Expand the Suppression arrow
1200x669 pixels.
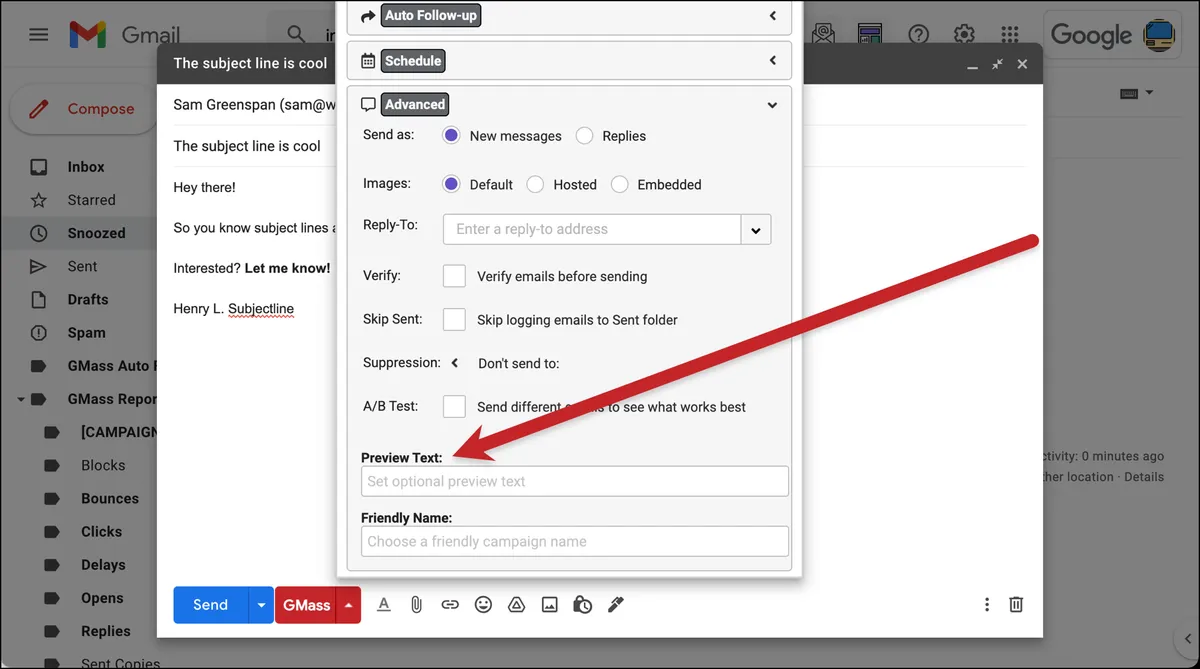454,363
